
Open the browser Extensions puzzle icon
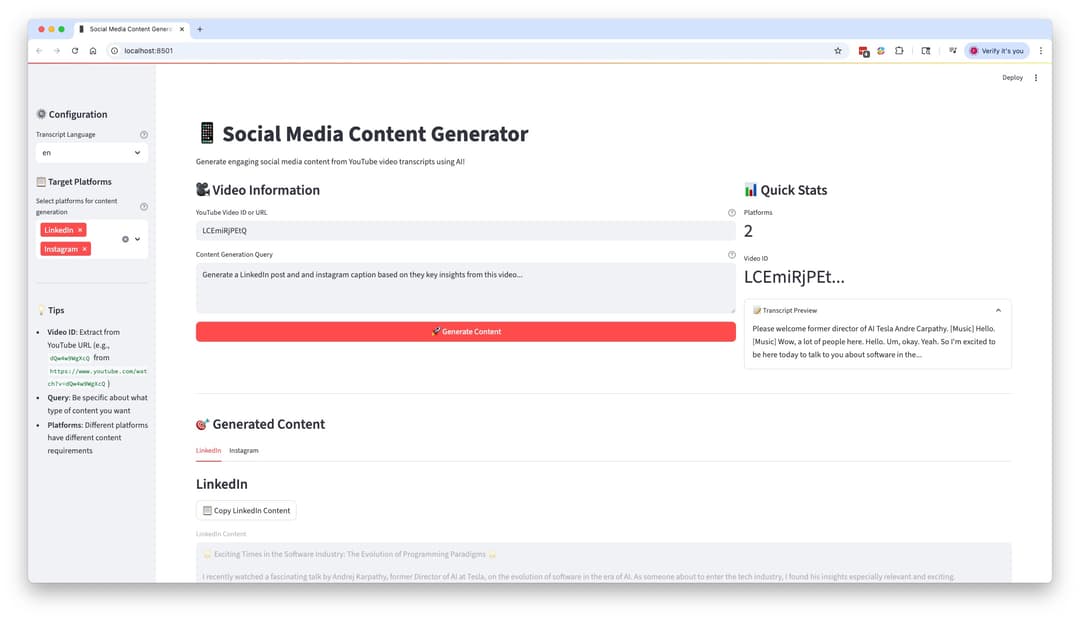(899, 51)
